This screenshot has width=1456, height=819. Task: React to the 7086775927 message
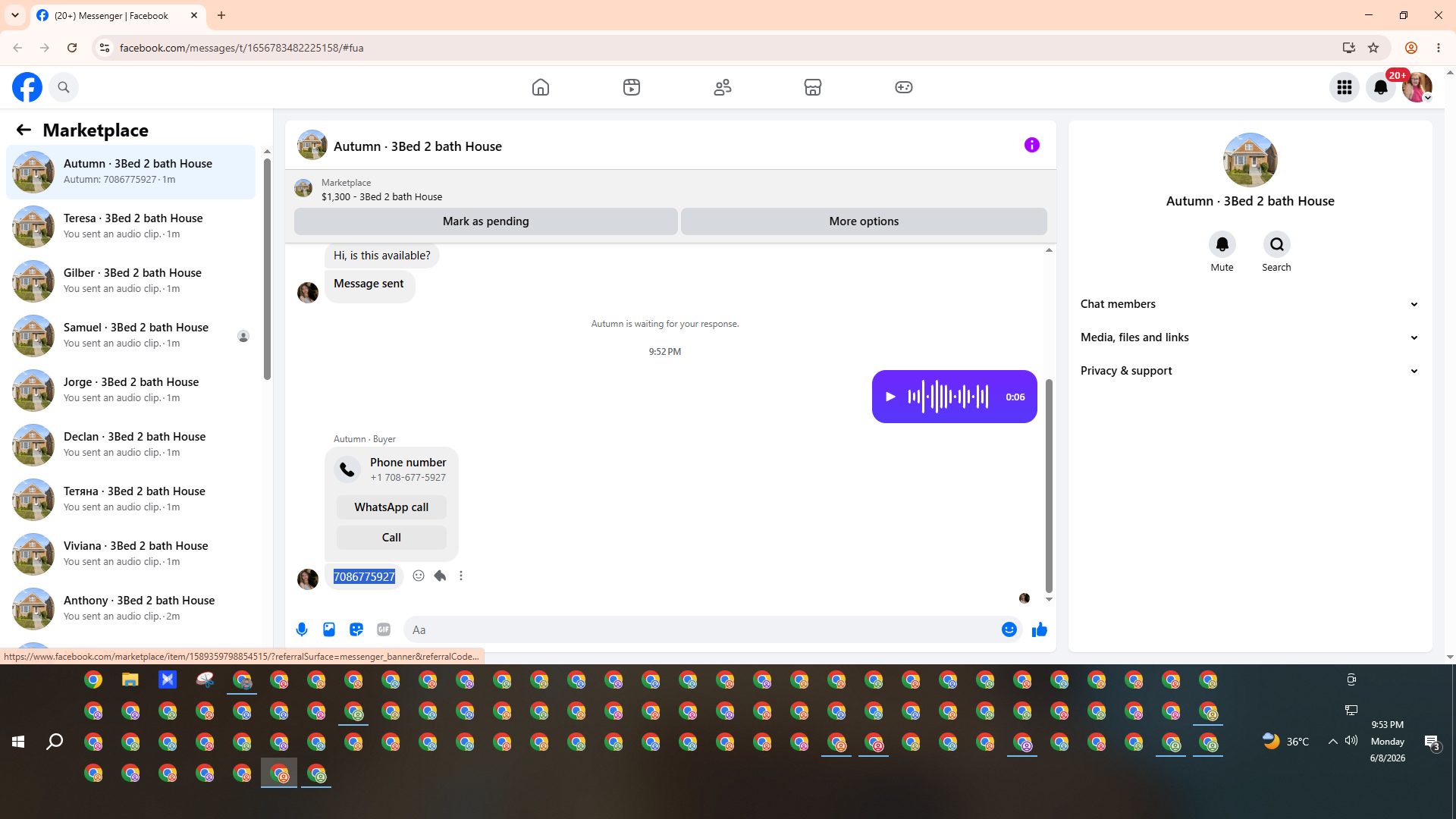click(x=419, y=576)
